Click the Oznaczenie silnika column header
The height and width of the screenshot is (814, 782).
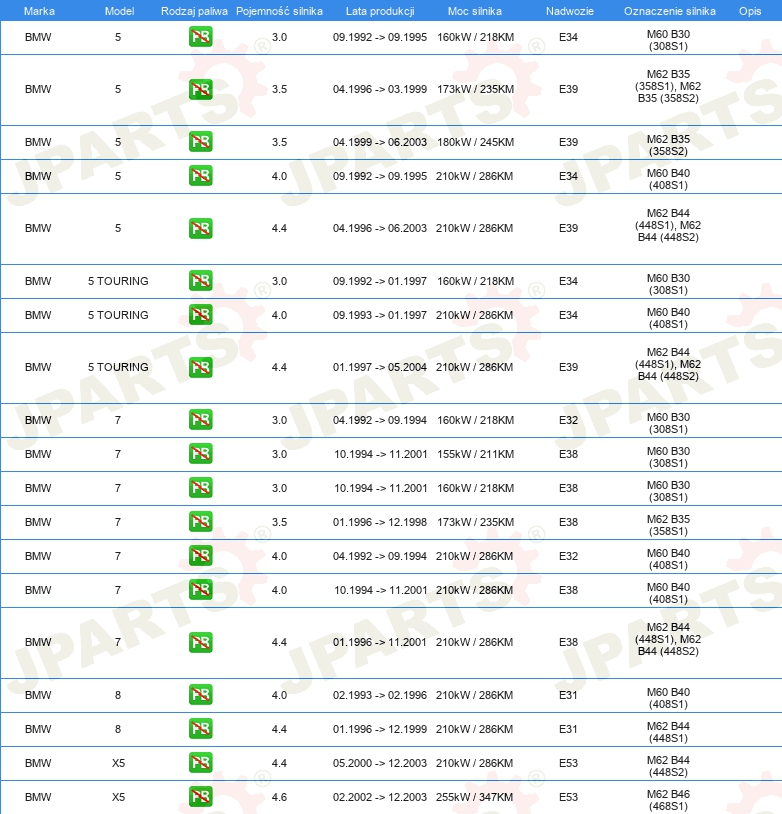point(669,11)
